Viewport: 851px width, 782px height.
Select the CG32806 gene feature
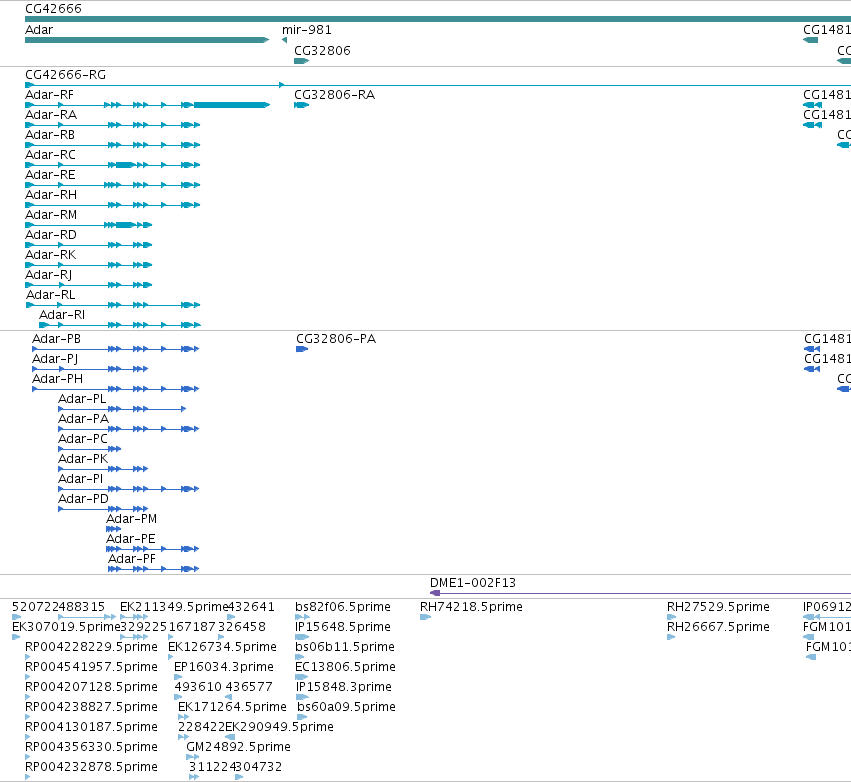pyautogui.click(x=301, y=61)
